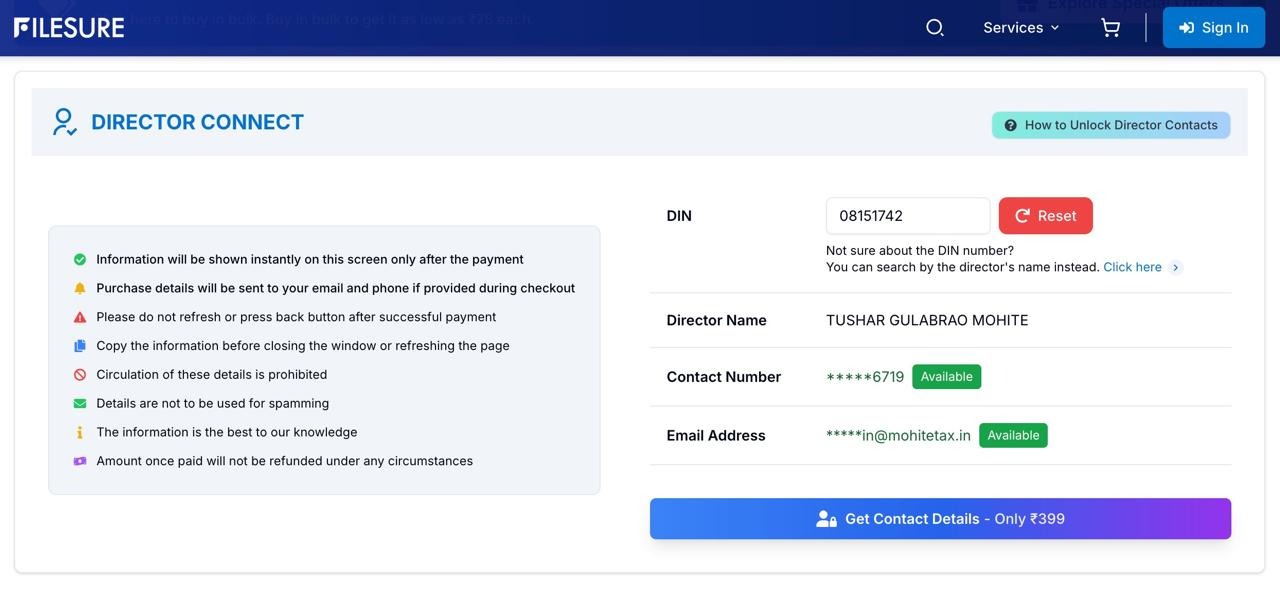Click the red prohibited circle icon

tap(80, 375)
